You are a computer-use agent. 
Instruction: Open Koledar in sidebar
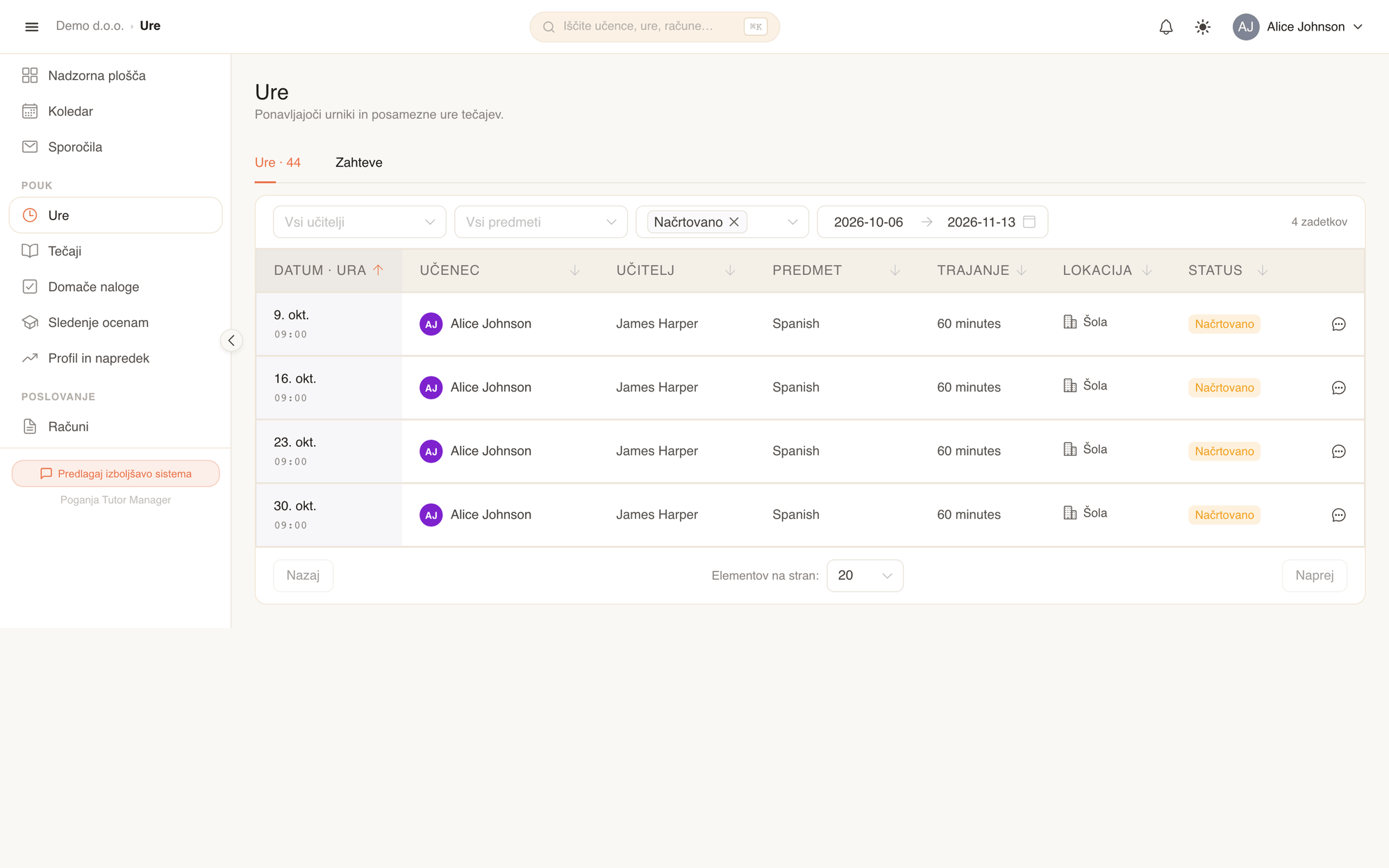point(115,111)
